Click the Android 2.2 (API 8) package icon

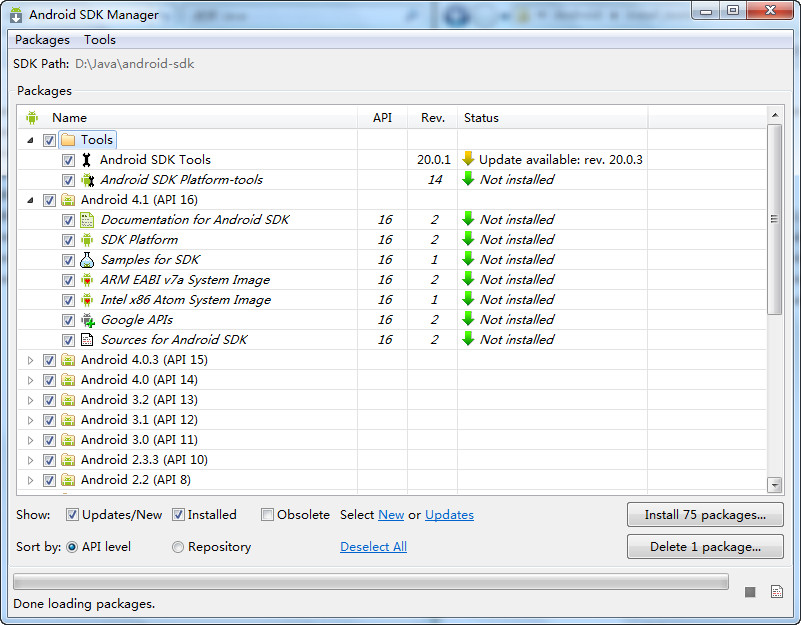pyautogui.click(x=68, y=480)
